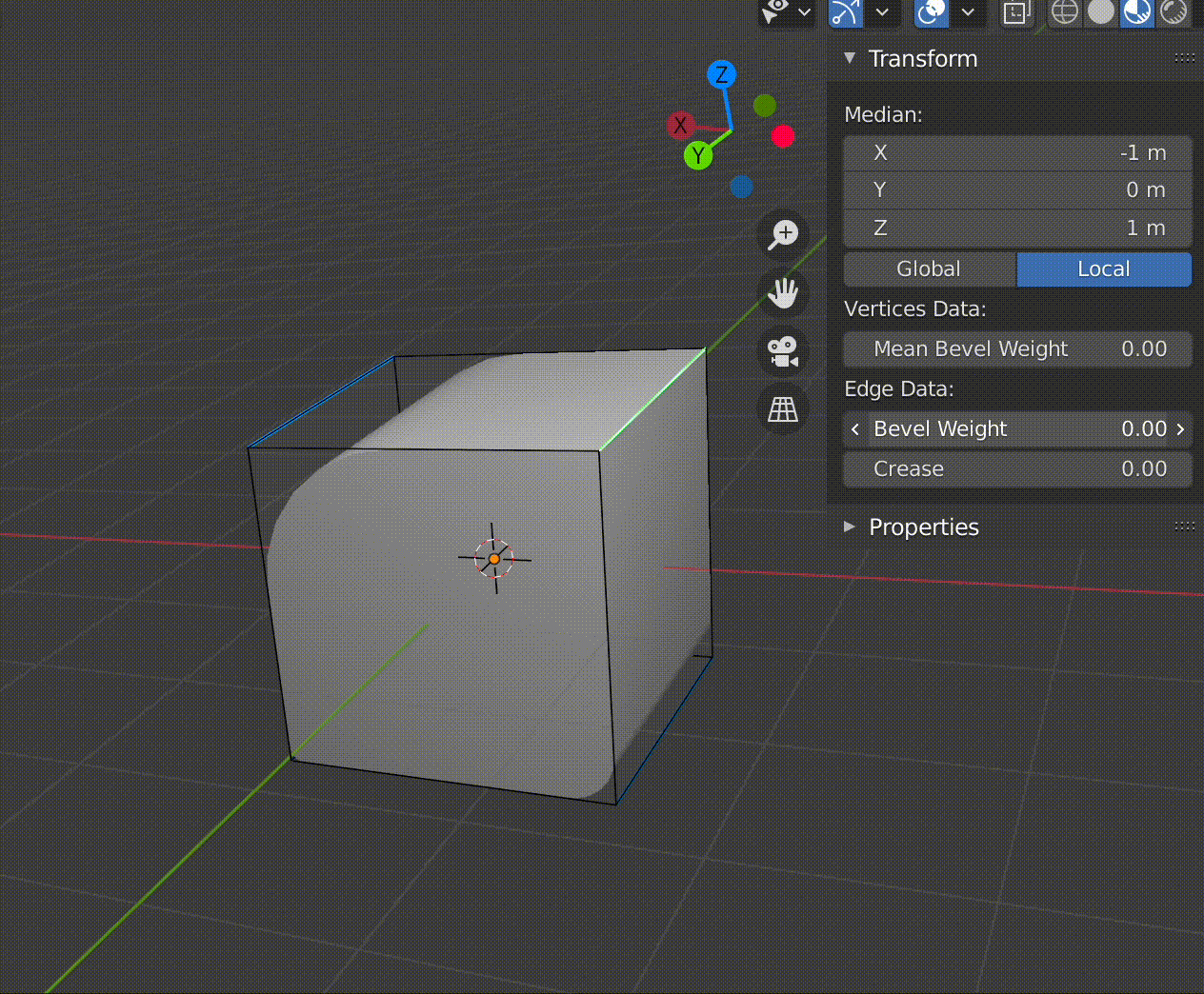The image size is (1204, 994).
Task: Click the Crease value slider
Action: (x=1016, y=468)
